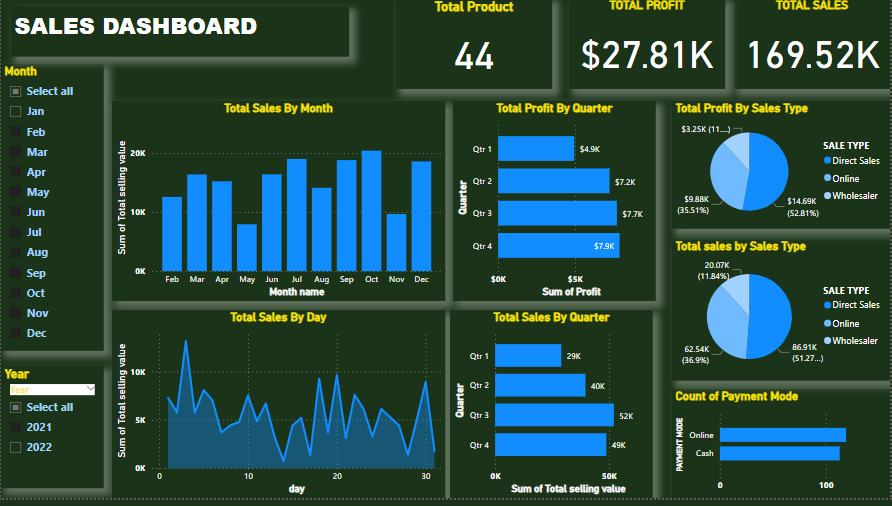This screenshot has height=506, width=892.
Task: Click the Direct Sales legend dot under Total Profit By Sales Type
Action: point(827,160)
